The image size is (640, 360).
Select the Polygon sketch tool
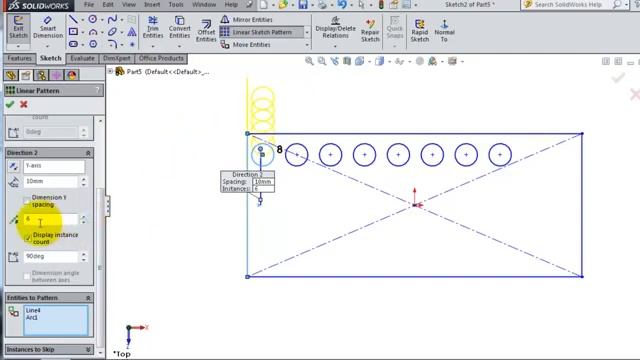(x=93, y=44)
